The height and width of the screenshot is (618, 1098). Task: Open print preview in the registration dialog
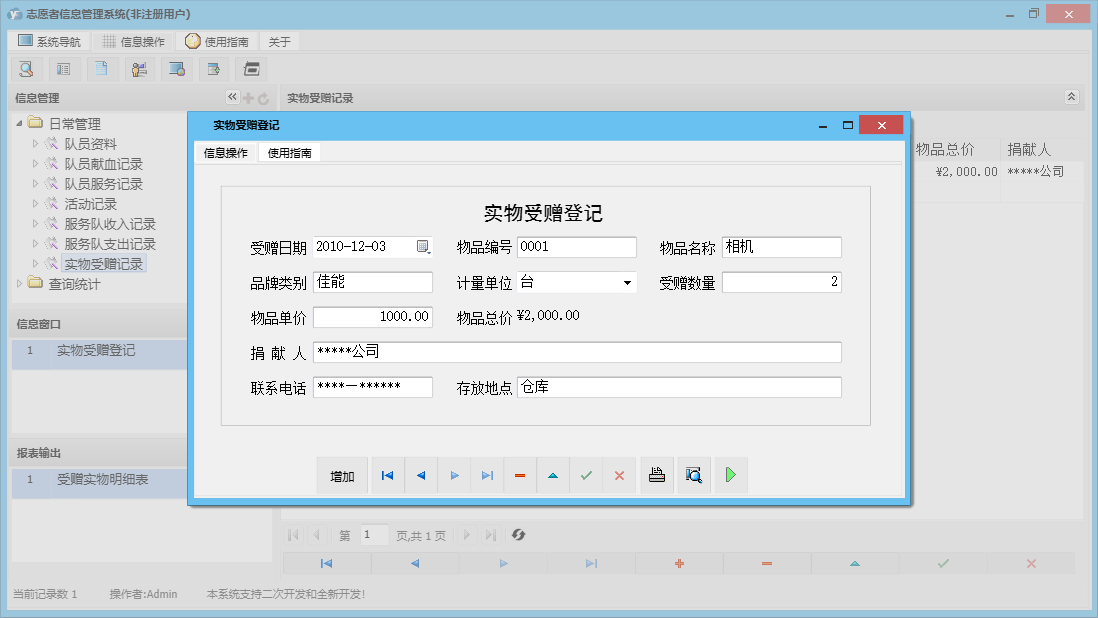pyautogui.click(x=694, y=475)
